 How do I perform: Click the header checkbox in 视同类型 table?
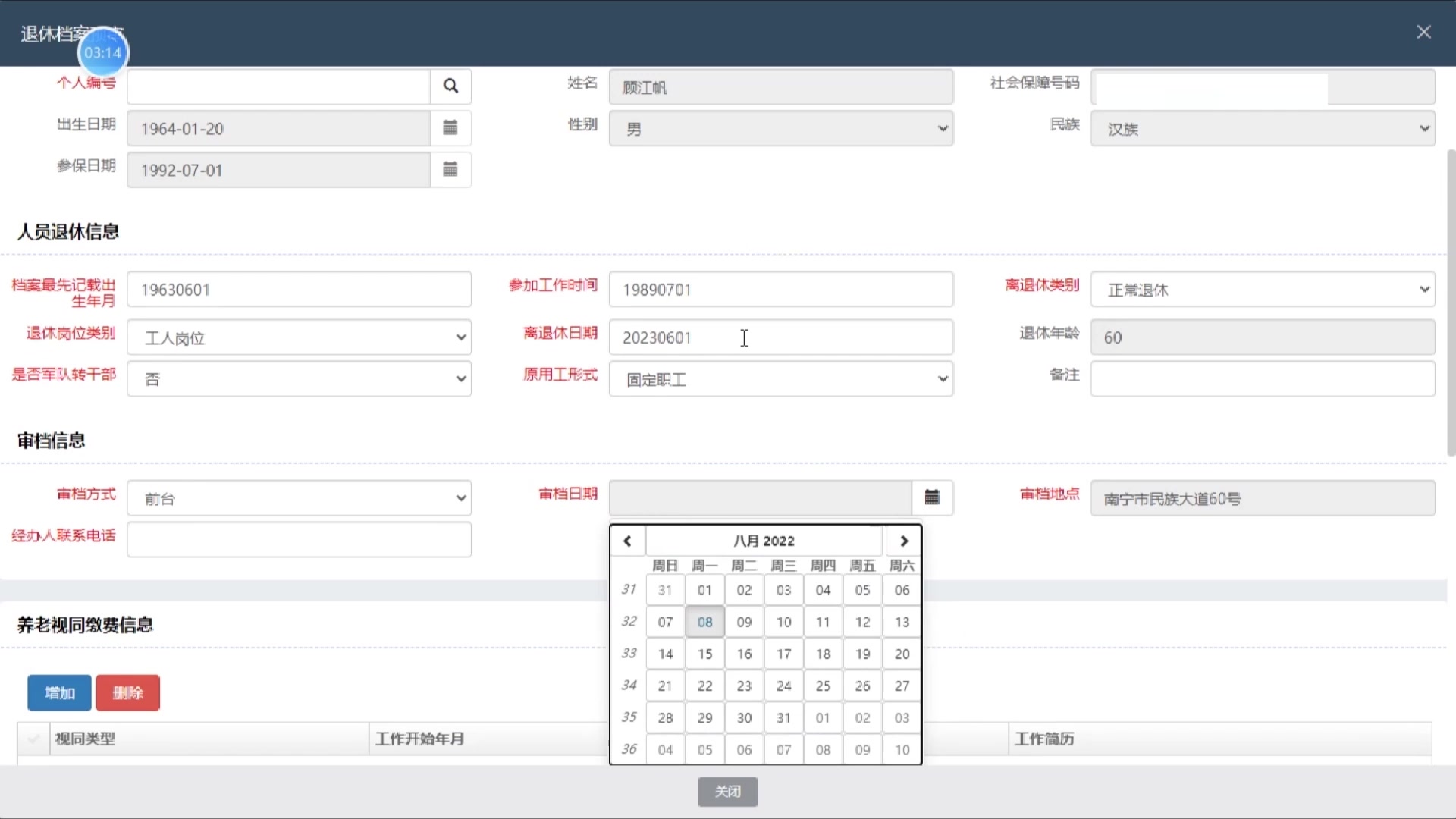coord(33,739)
